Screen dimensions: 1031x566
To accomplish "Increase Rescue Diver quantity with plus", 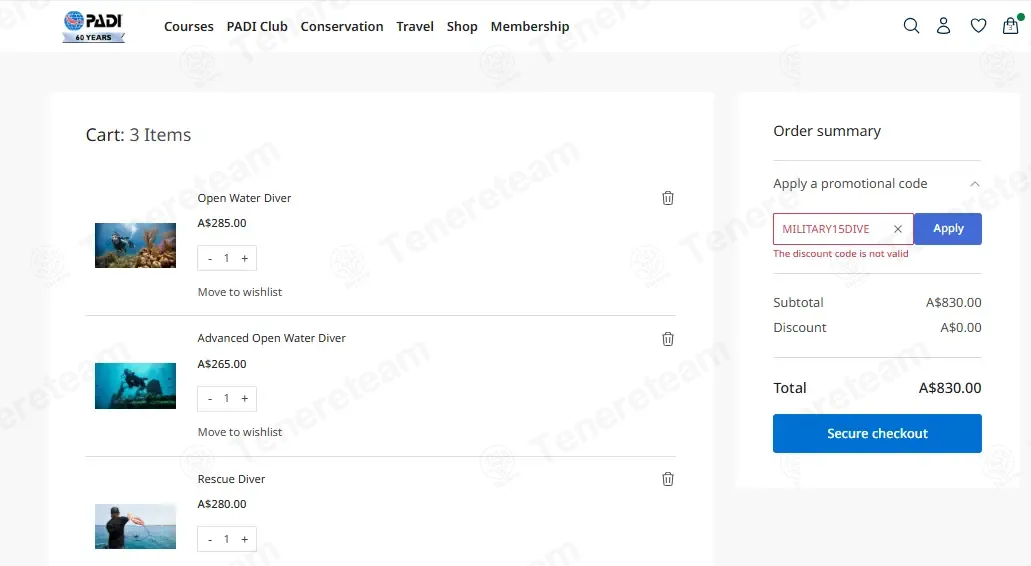I will pyautogui.click(x=245, y=539).
